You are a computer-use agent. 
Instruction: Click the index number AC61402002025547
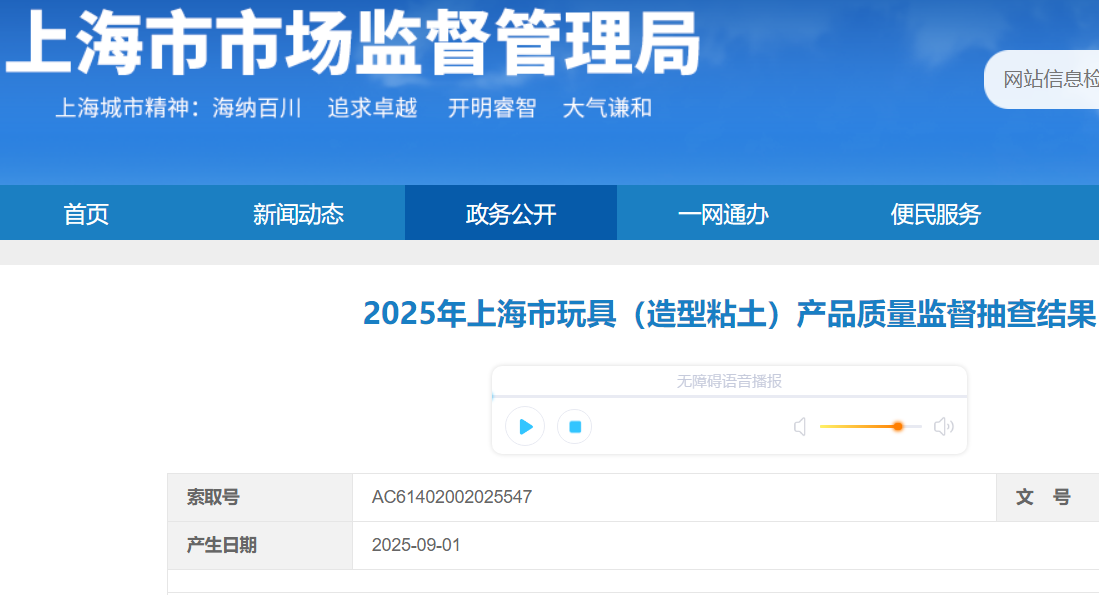coord(452,497)
